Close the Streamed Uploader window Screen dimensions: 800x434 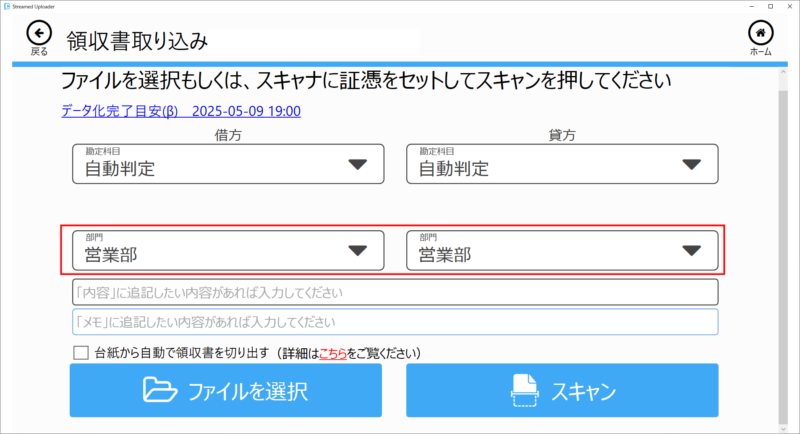[x=789, y=6]
